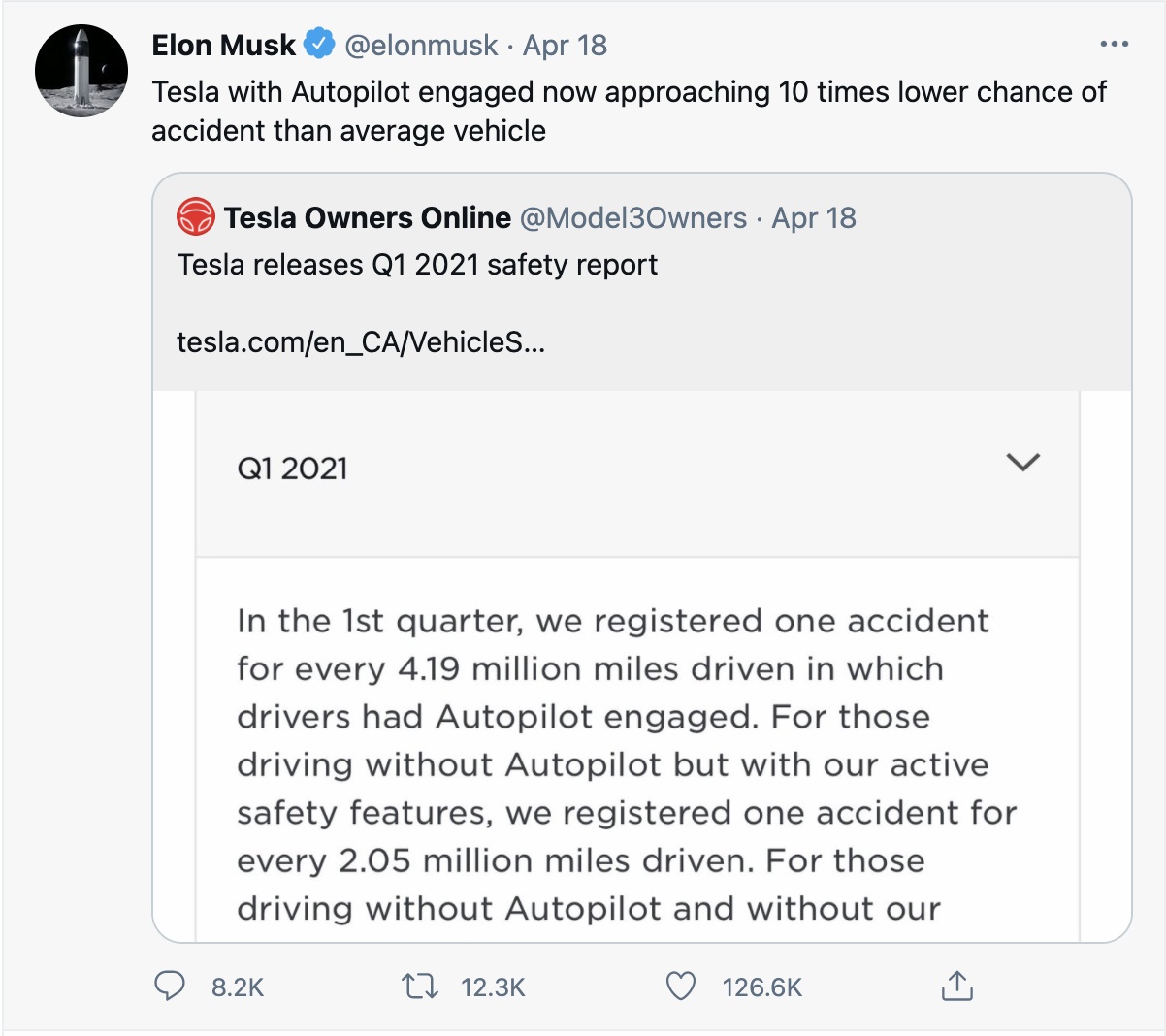Click the Q1 2021 accordion header
The height and width of the screenshot is (1036, 1166).
click(293, 469)
